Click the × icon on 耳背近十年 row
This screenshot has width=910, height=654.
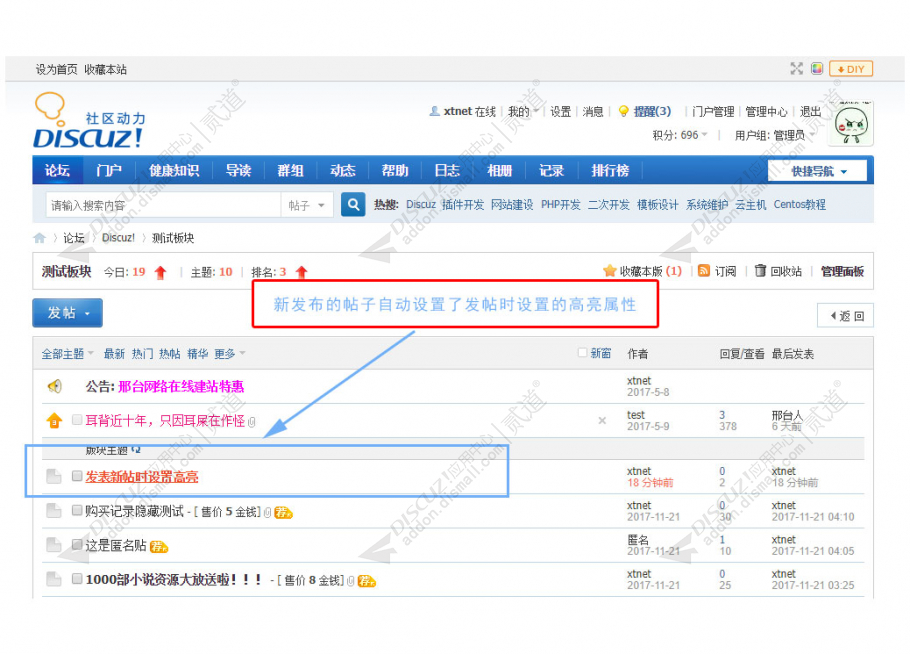(x=602, y=421)
